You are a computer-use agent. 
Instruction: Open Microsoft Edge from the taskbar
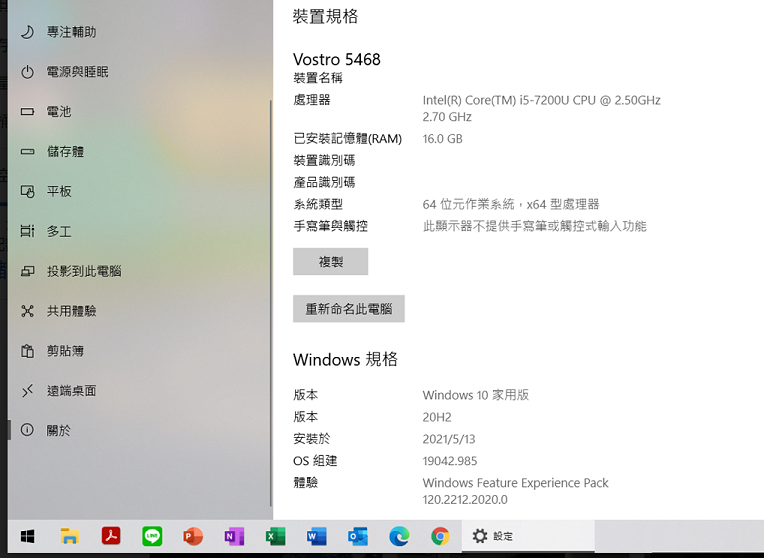[x=399, y=537]
